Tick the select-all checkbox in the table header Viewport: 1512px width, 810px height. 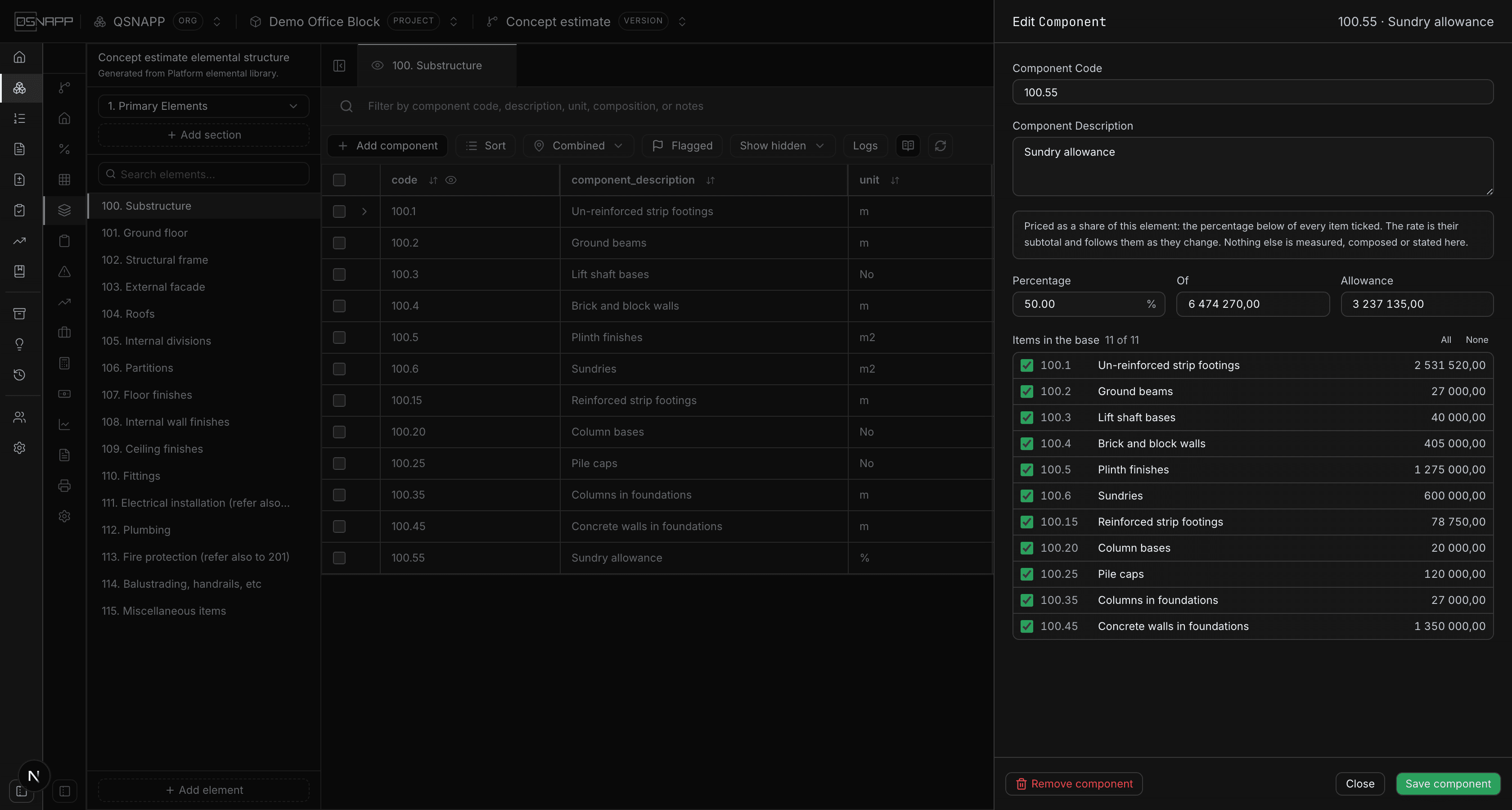[339, 180]
